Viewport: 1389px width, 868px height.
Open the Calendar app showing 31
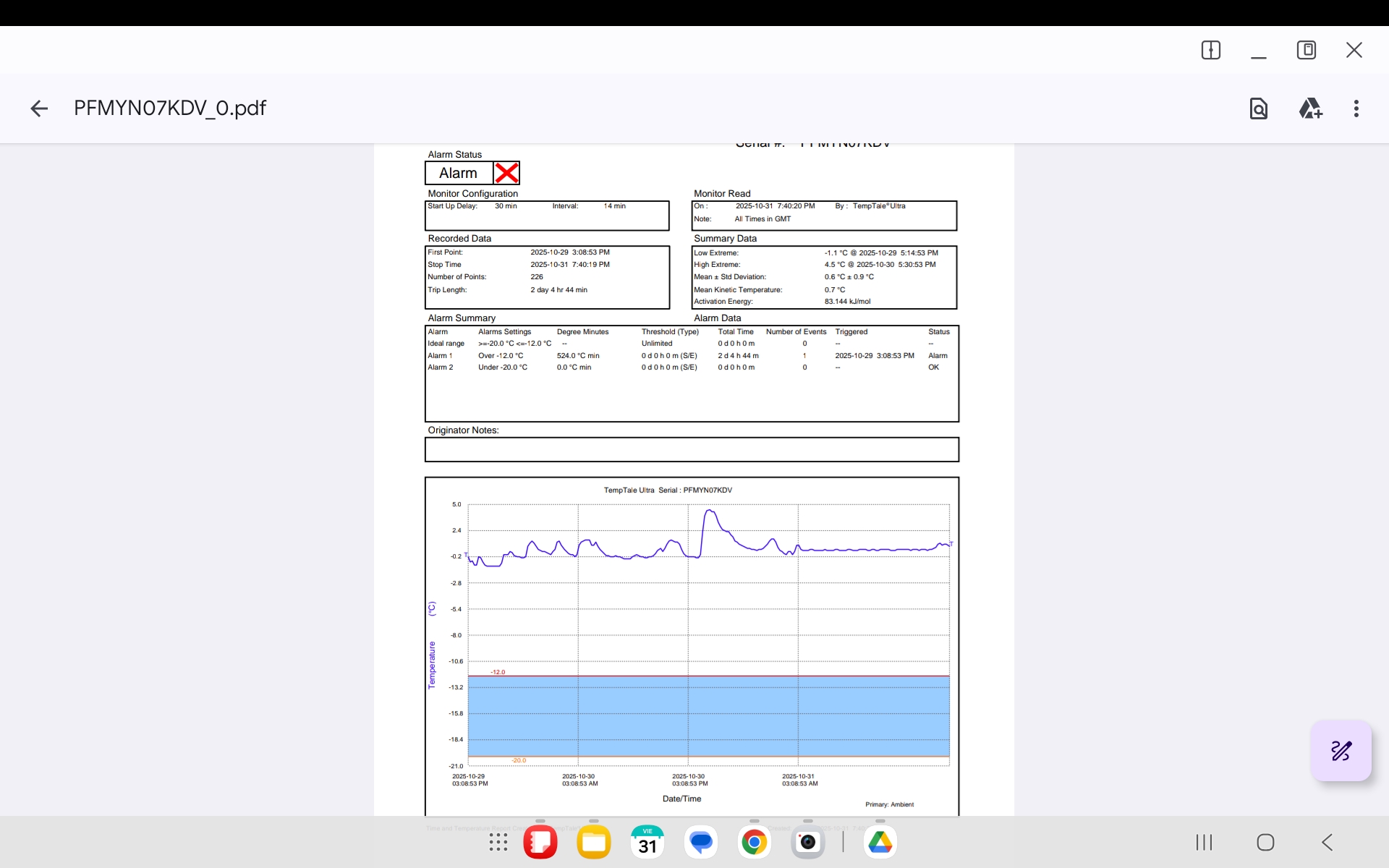point(647,842)
